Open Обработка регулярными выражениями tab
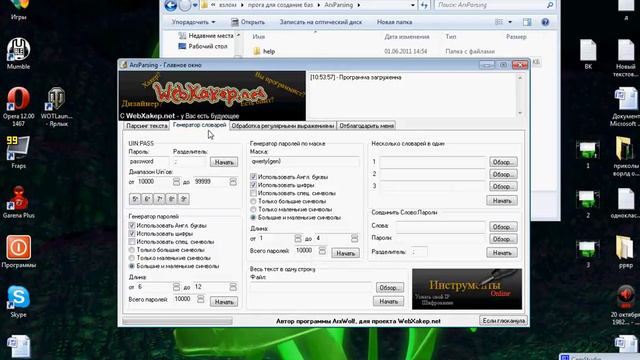Viewport: 640px width, 360px height. [x=282, y=126]
